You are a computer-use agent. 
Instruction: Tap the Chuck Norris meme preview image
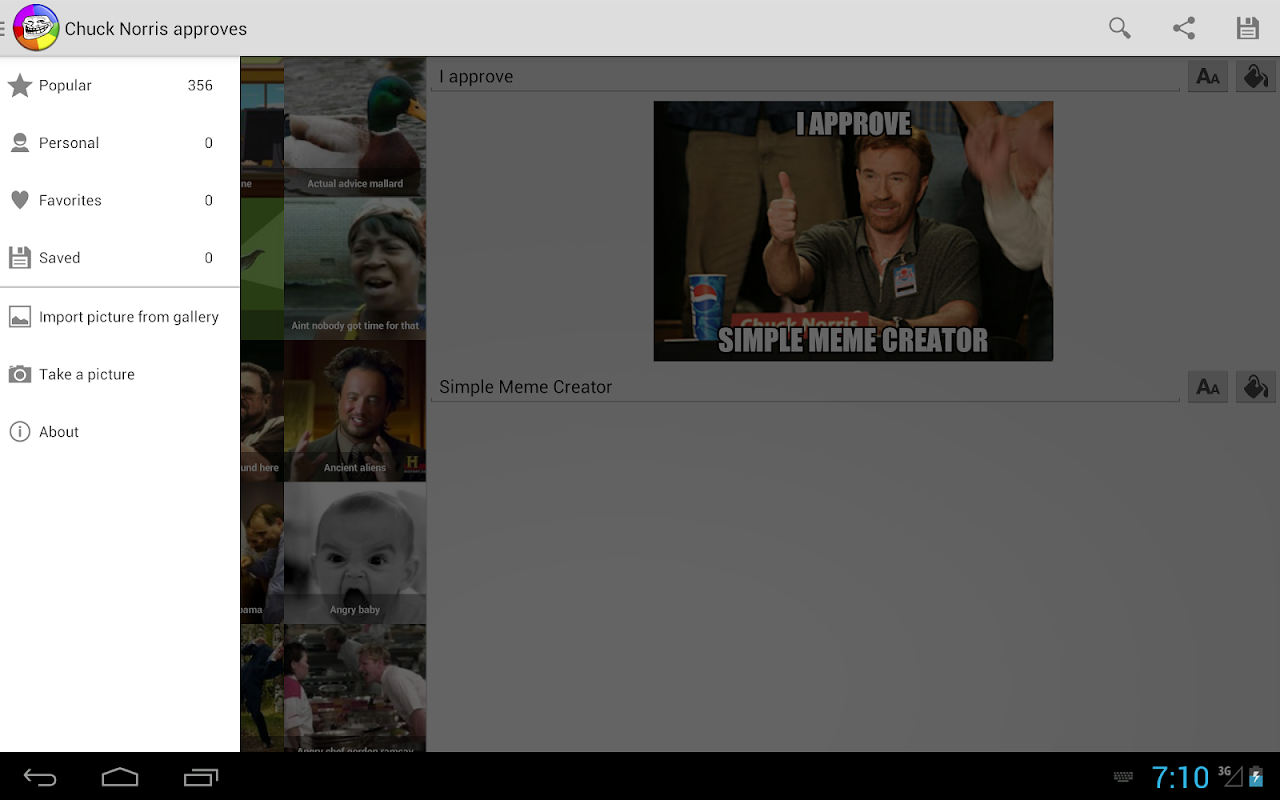(x=853, y=231)
